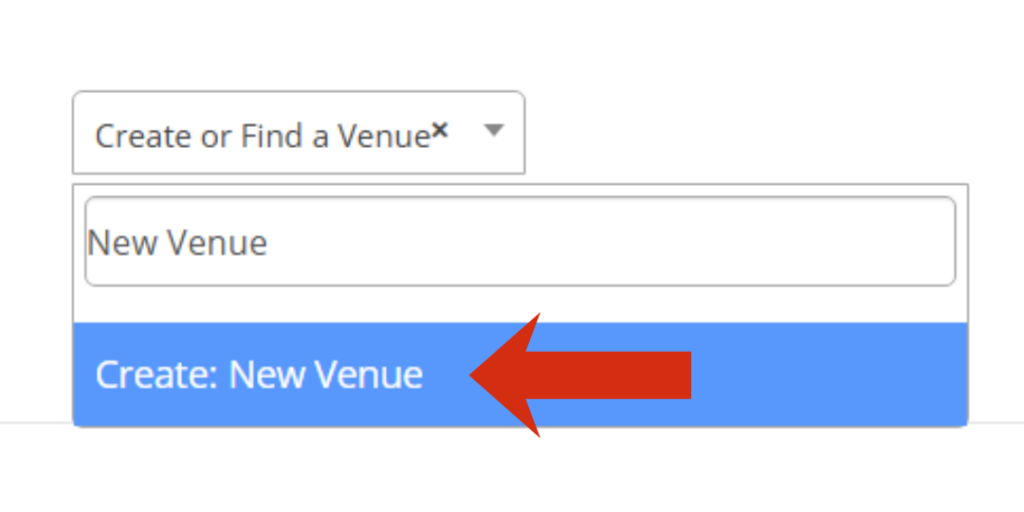Click the white gap below the search field

pos(520,304)
